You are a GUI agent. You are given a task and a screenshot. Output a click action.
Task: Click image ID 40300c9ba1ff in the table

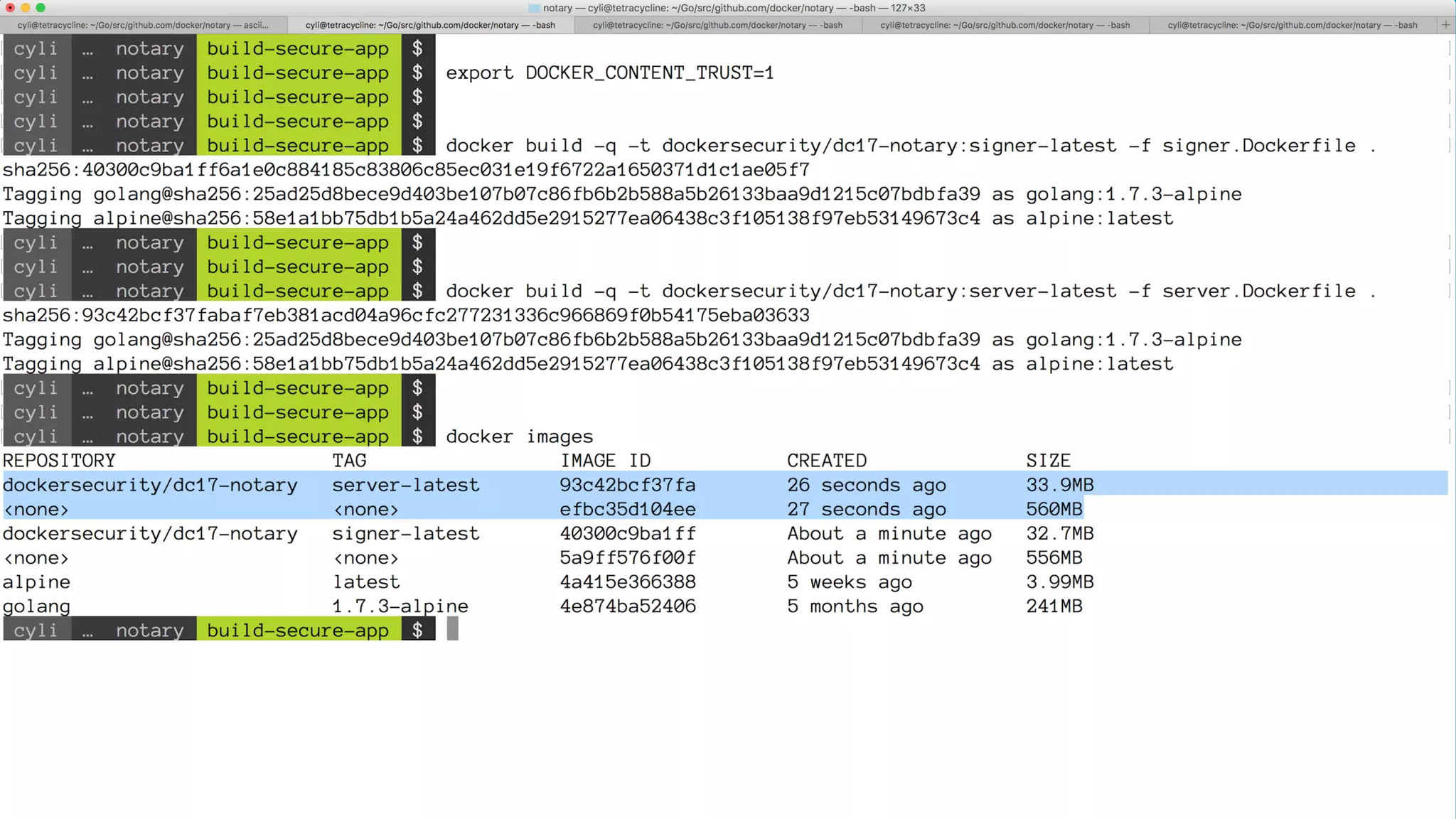tap(627, 534)
